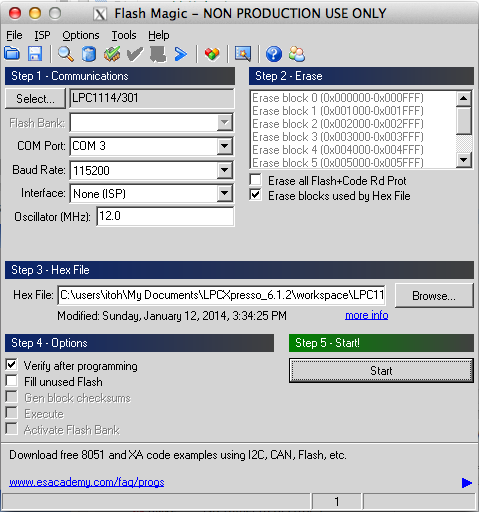Click erase list scroll up arrow

[x=463, y=98]
